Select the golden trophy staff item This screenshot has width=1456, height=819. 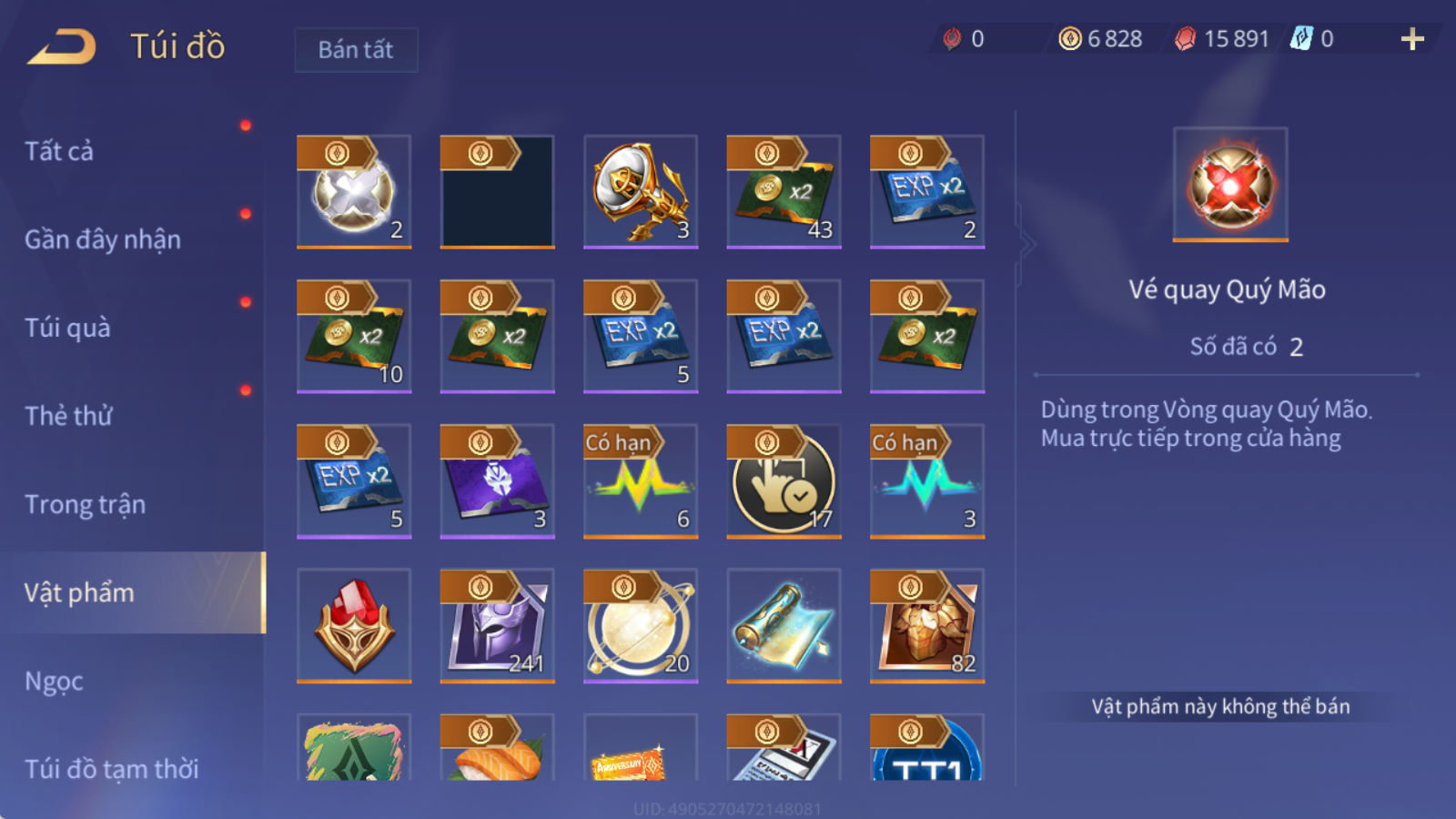[x=641, y=192]
